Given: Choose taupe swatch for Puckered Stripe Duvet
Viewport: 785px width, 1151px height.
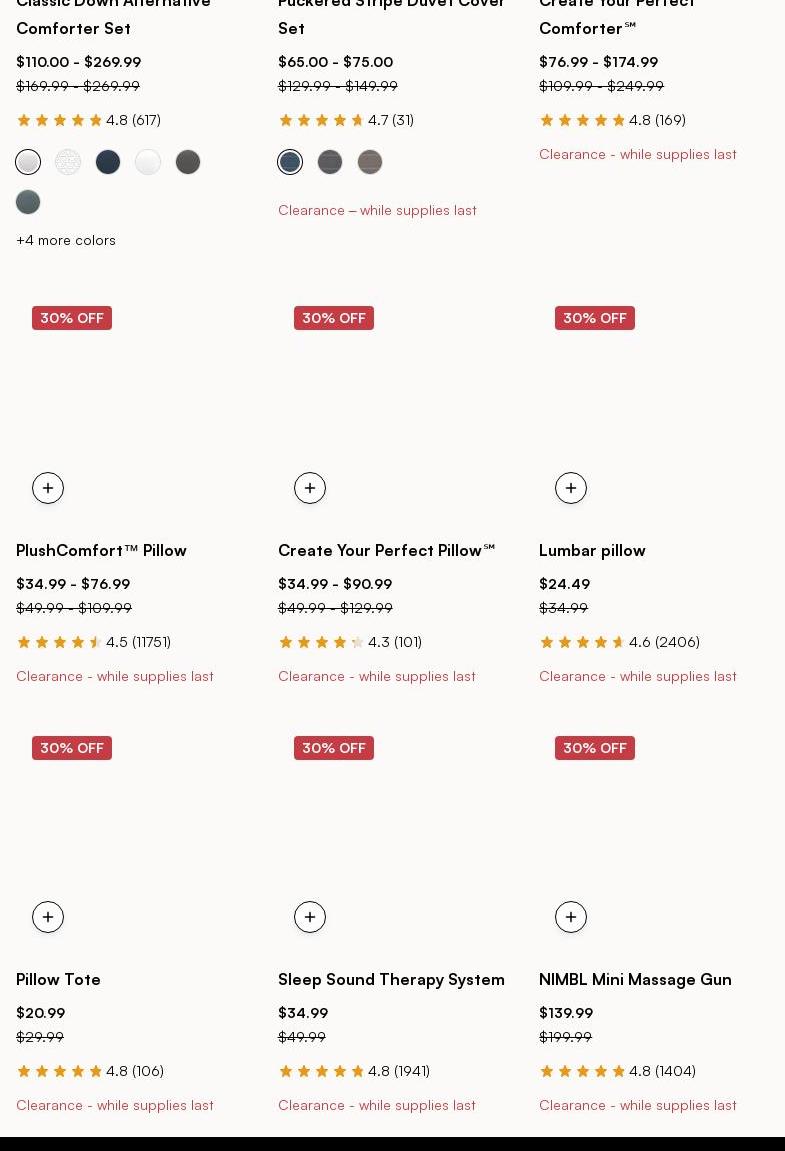Looking at the screenshot, I should click(370, 162).
